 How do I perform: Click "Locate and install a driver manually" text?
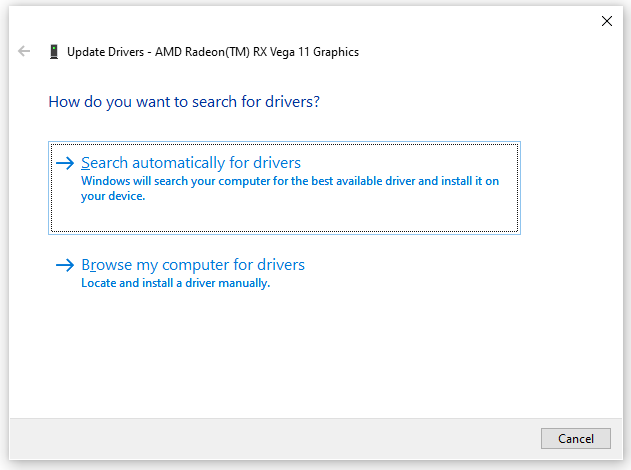[175, 283]
